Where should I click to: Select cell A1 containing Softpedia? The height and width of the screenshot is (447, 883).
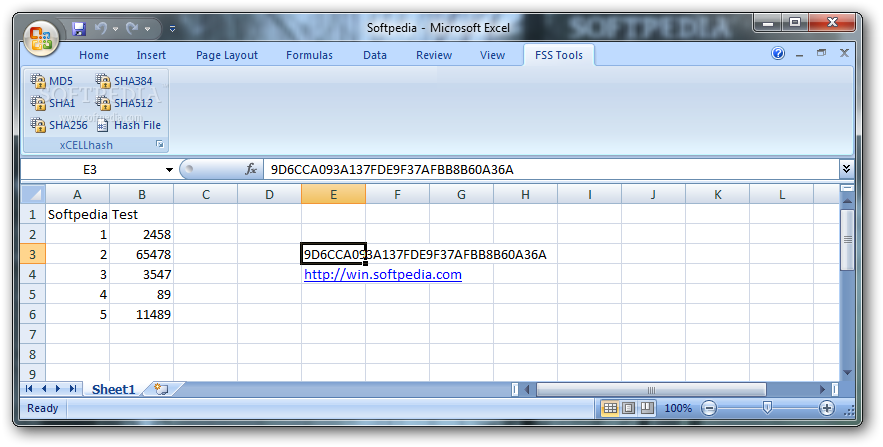pyautogui.click(x=78, y=214)
